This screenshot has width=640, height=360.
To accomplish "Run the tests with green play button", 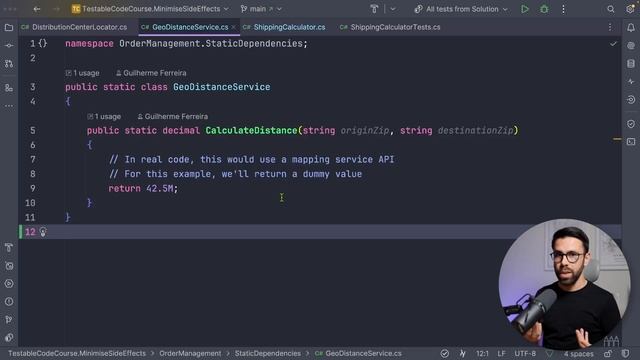I will tap(525, 9).
